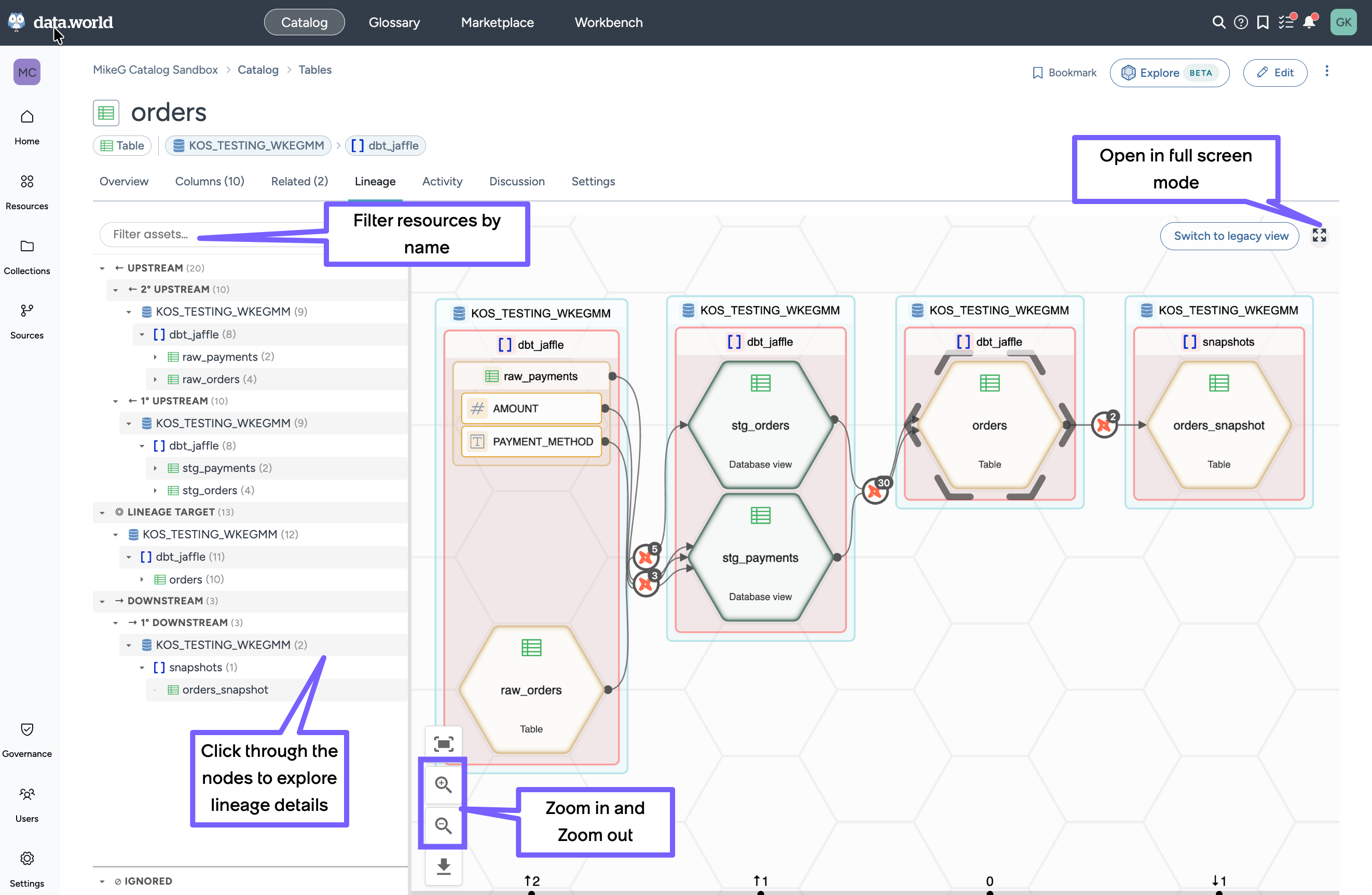
Task: Click the Explore BETA button
Action: pyautogui.click(x=1169, y=73)
